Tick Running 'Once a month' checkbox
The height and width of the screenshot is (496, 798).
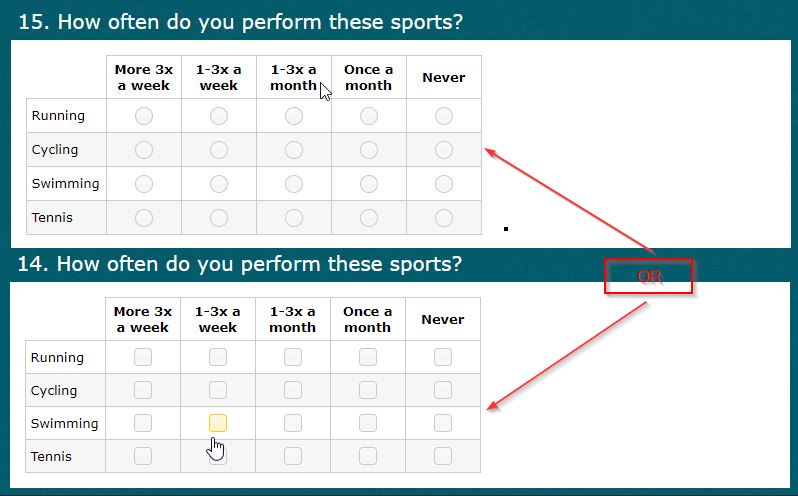[368, 357]
